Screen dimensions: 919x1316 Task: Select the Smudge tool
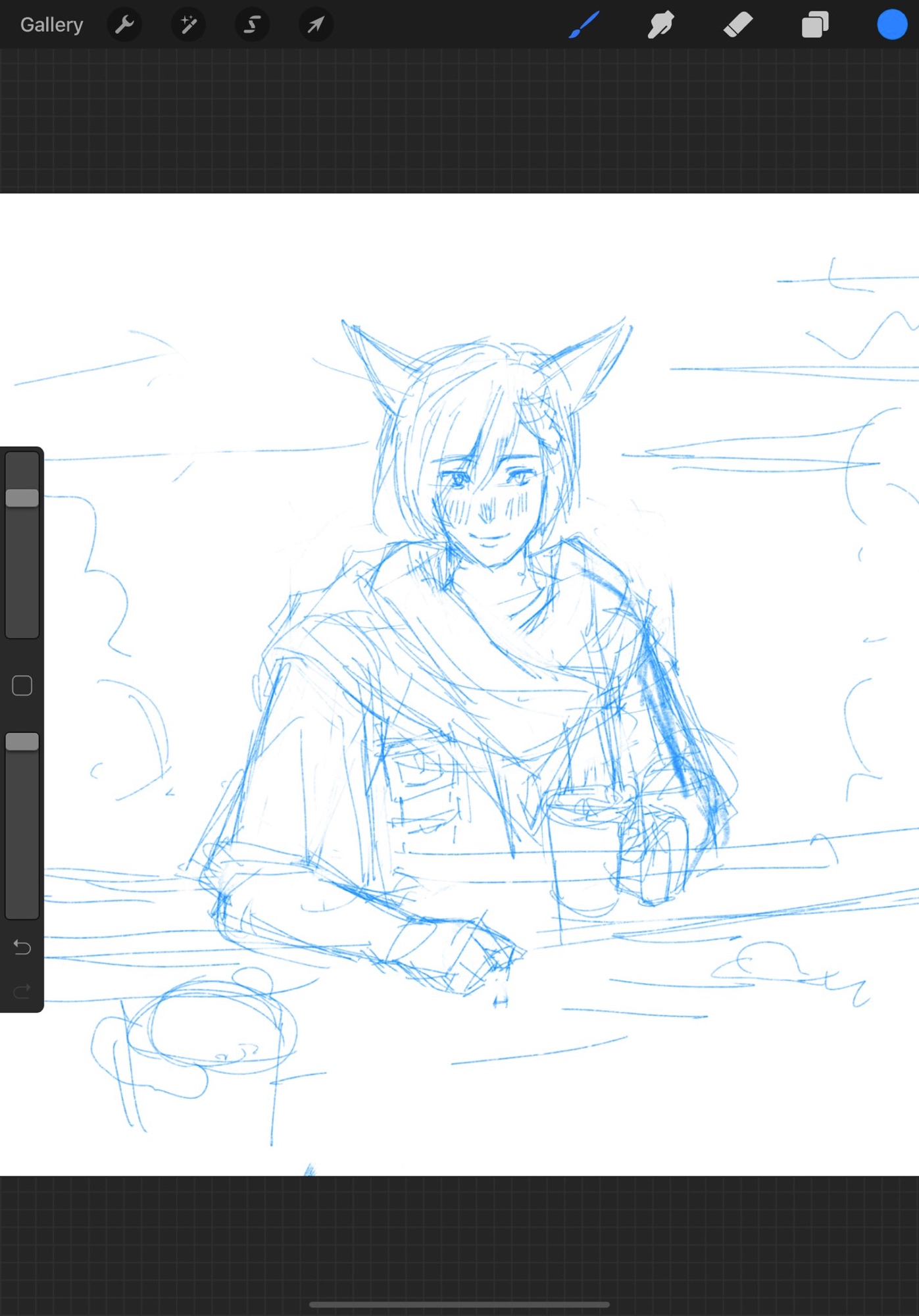point(660,25)
